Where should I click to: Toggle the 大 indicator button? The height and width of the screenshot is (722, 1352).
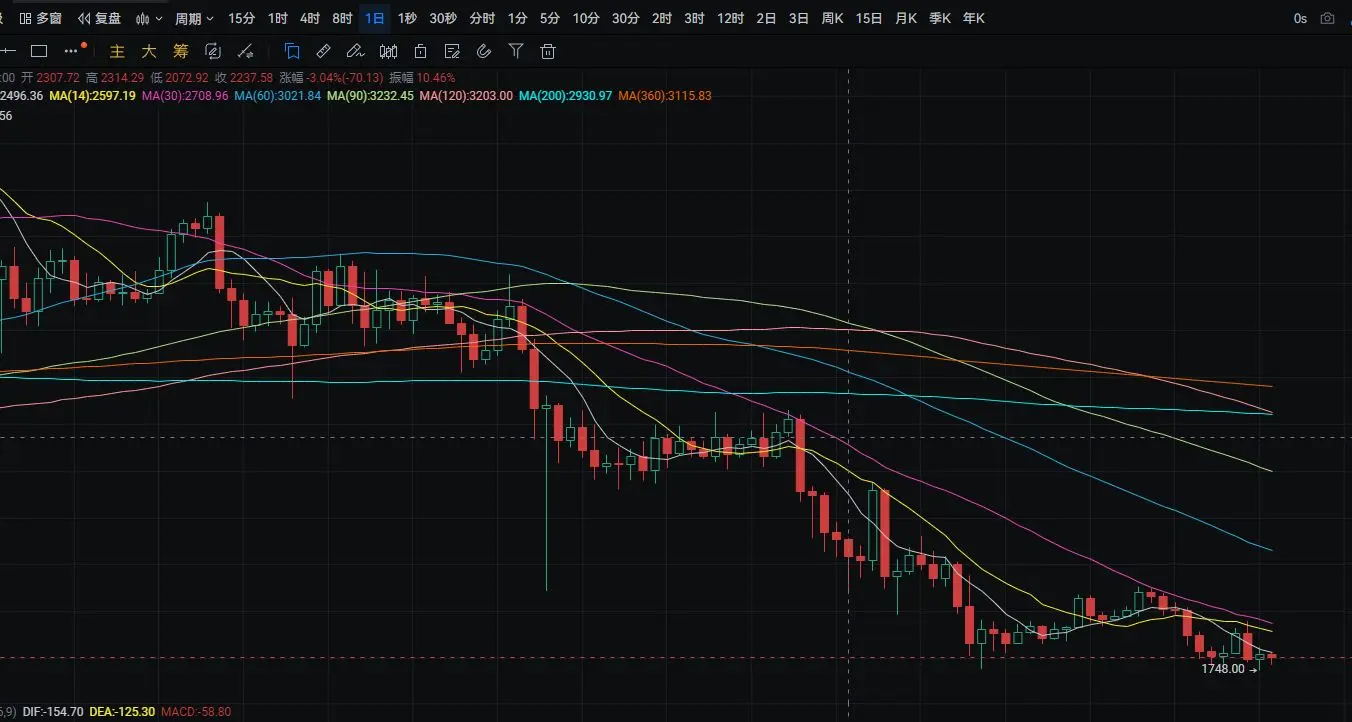(x=149, y=51)
